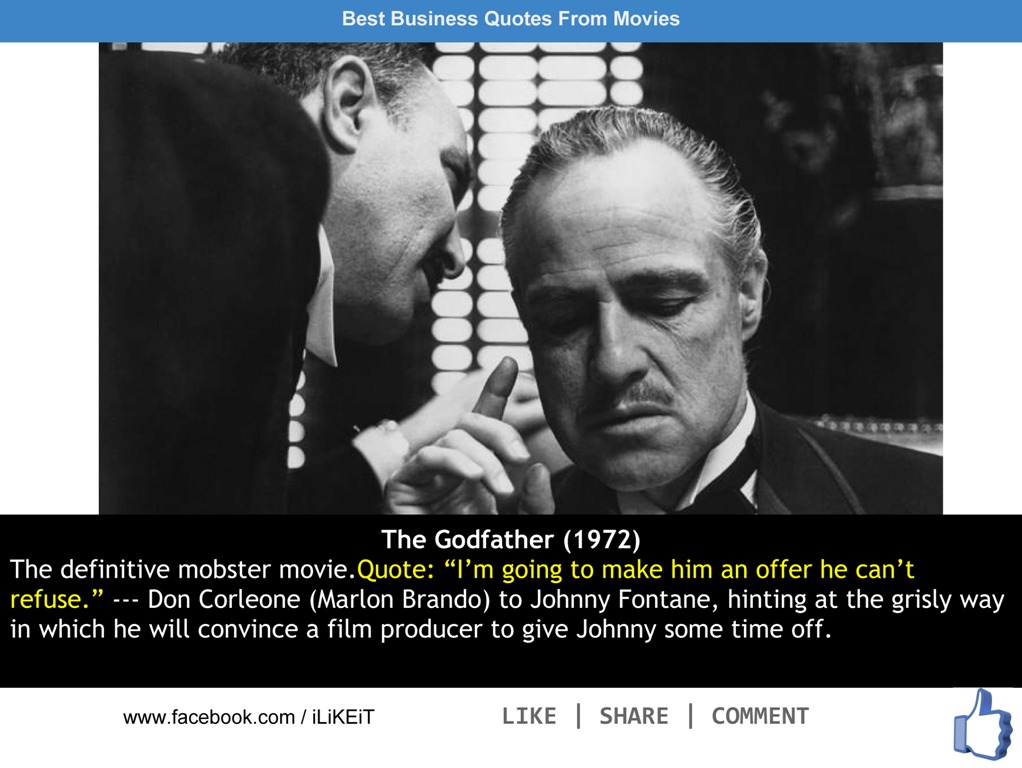Image resolution: width=1022 pixels, height=768 pixels.
Task: Click the SHARE label
Action: pos(634,716)
